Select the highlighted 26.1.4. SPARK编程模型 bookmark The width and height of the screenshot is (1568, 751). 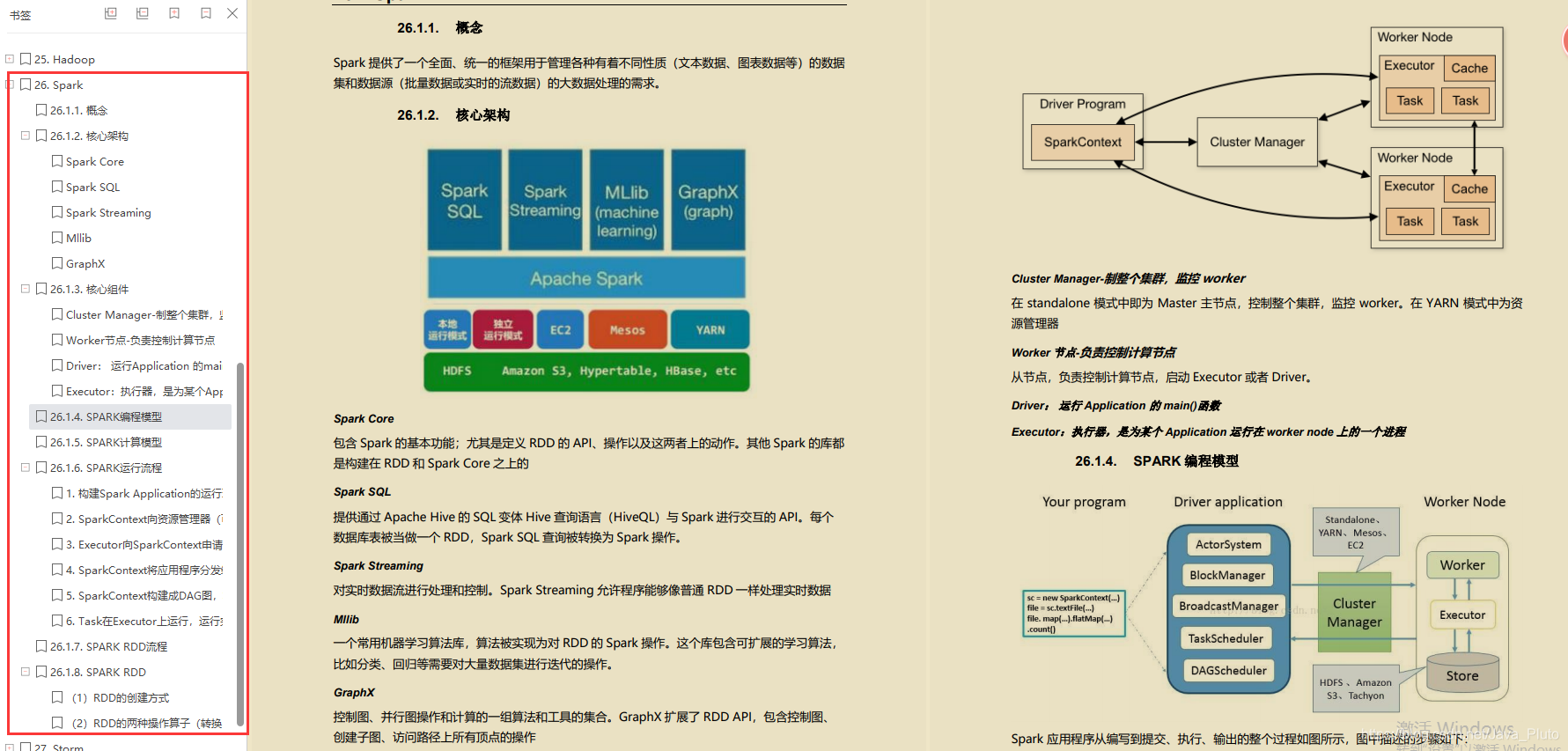[106, 416]
